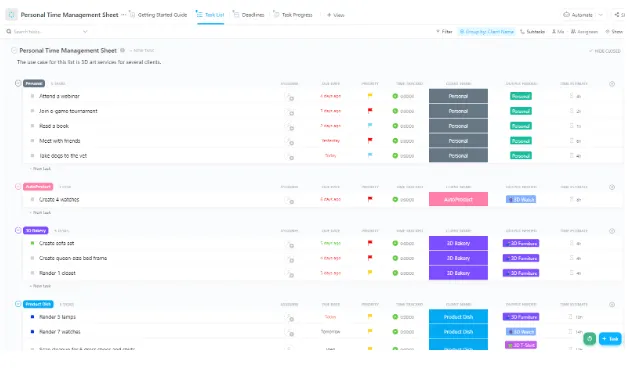Start time tracker for Create queen size bed frame

point(395,258)
